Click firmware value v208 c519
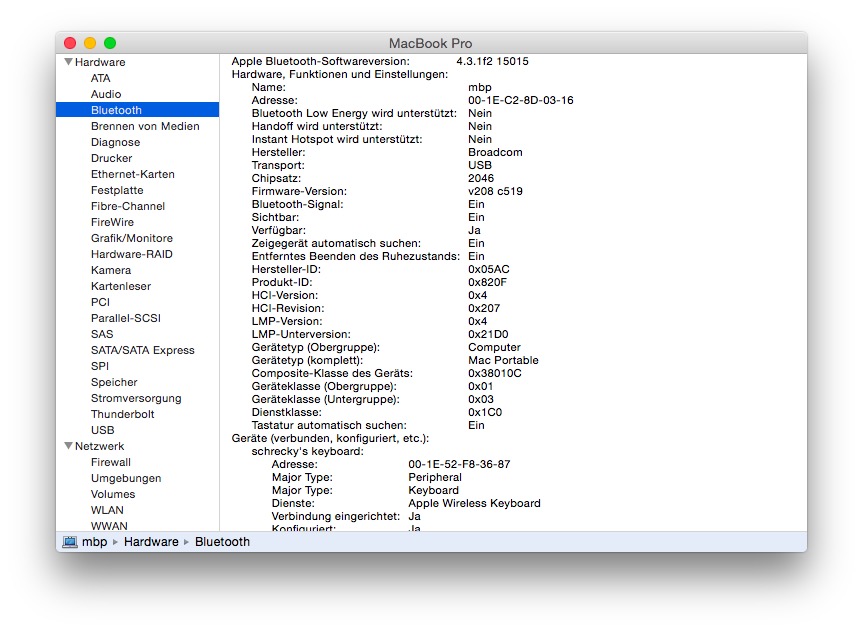Viewport: 863px width, 632px height. click(495, 191)
